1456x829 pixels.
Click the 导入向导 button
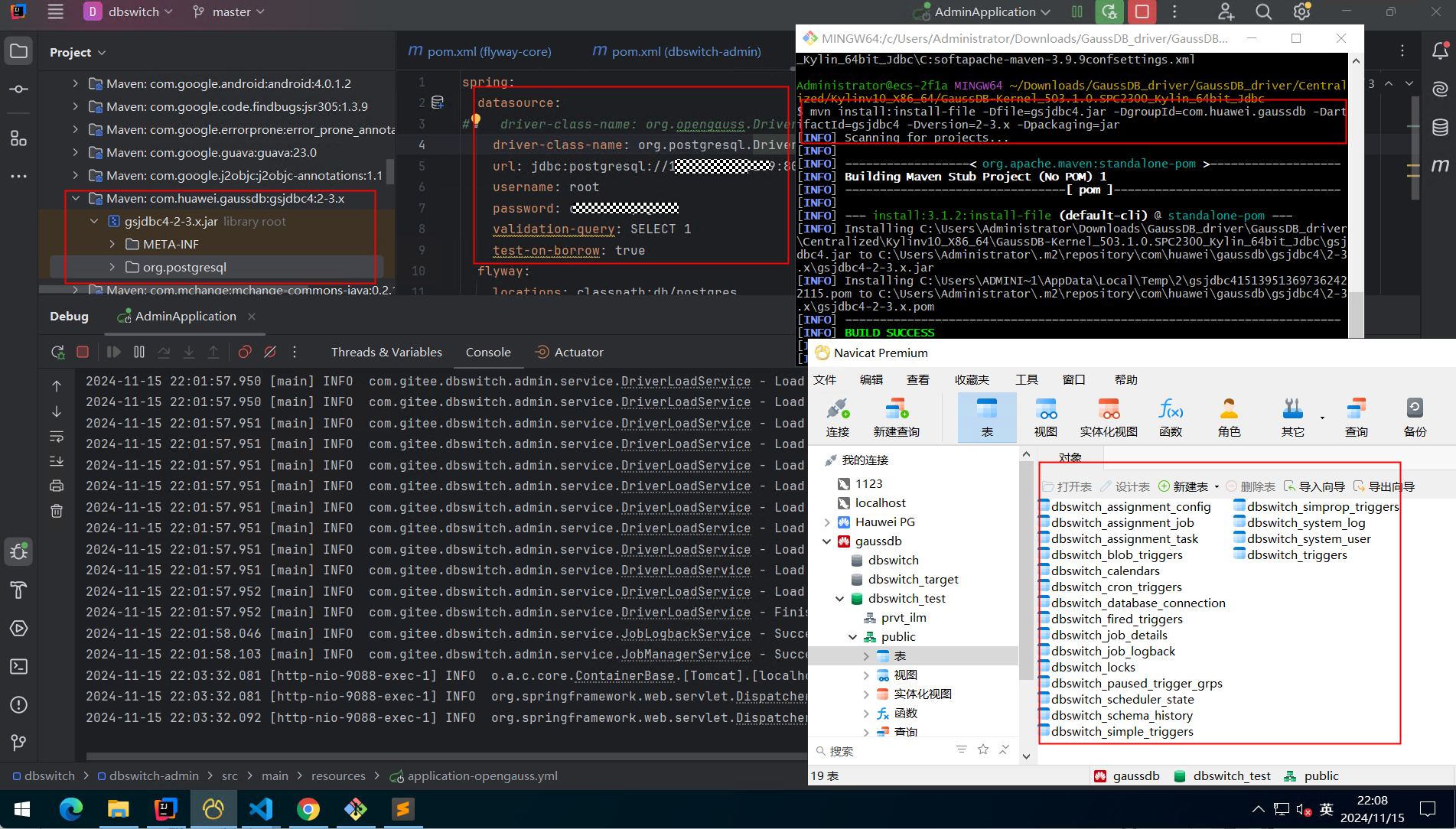1314,486
